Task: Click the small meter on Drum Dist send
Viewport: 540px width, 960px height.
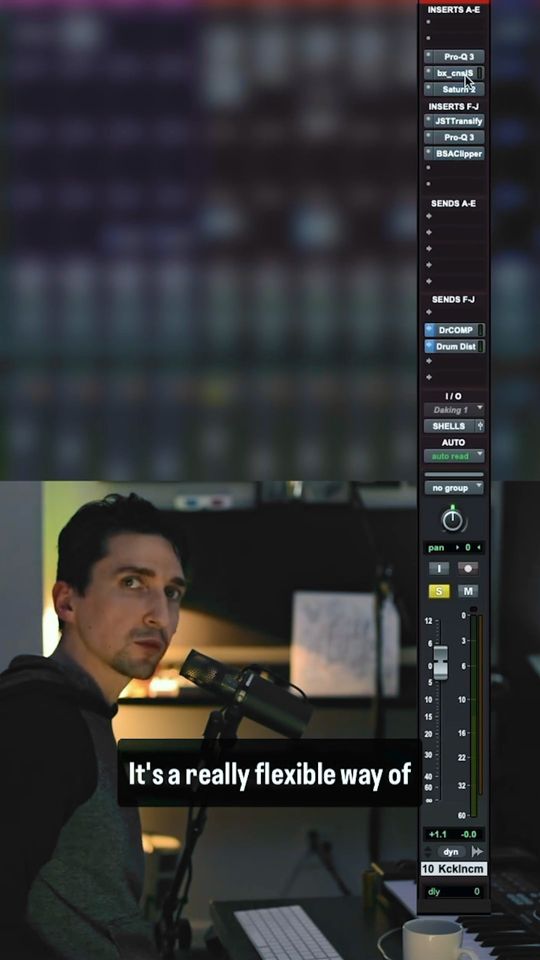Action: point(481,347)
